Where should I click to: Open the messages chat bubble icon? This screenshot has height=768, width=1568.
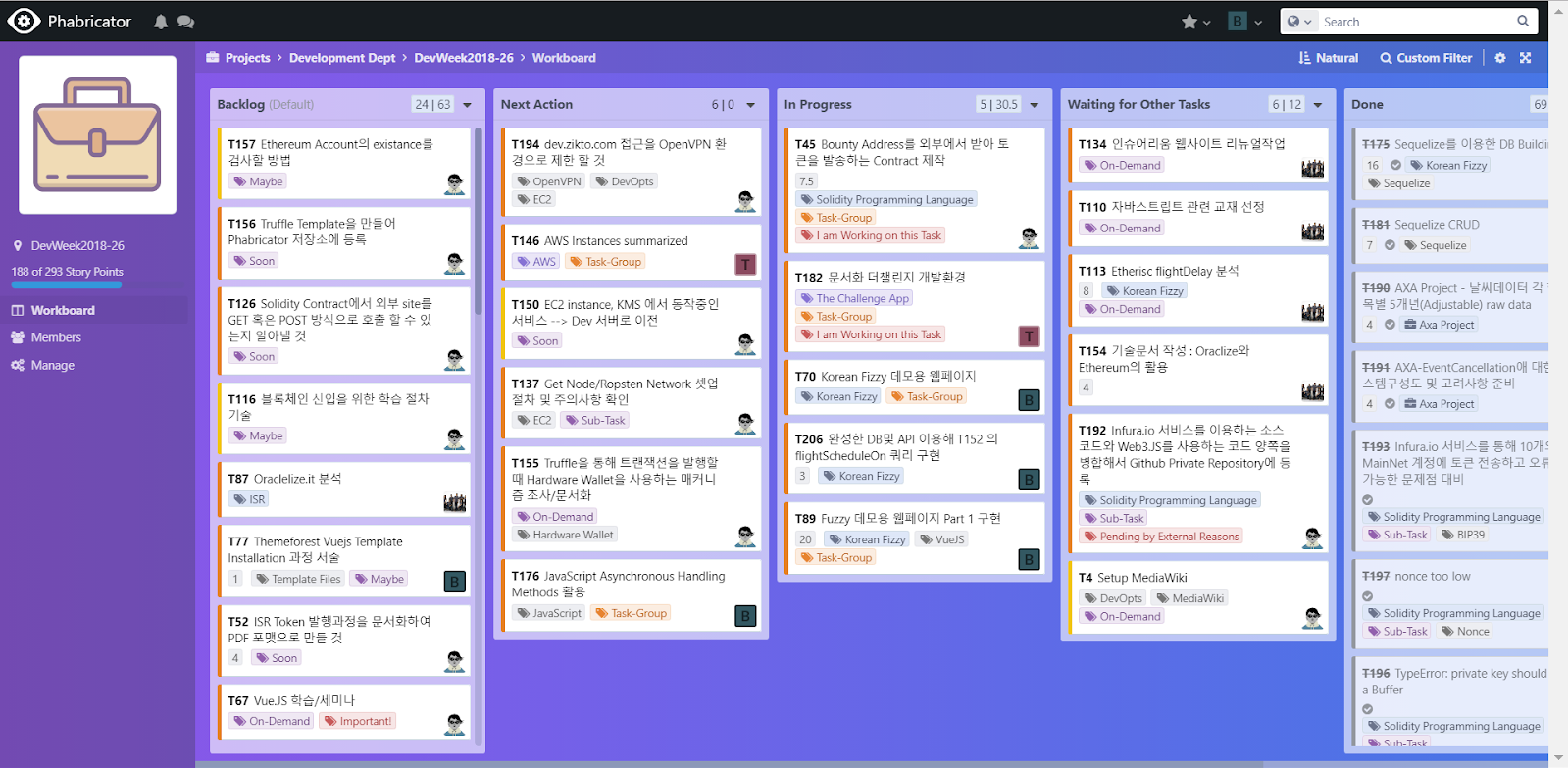click(185, 22)
